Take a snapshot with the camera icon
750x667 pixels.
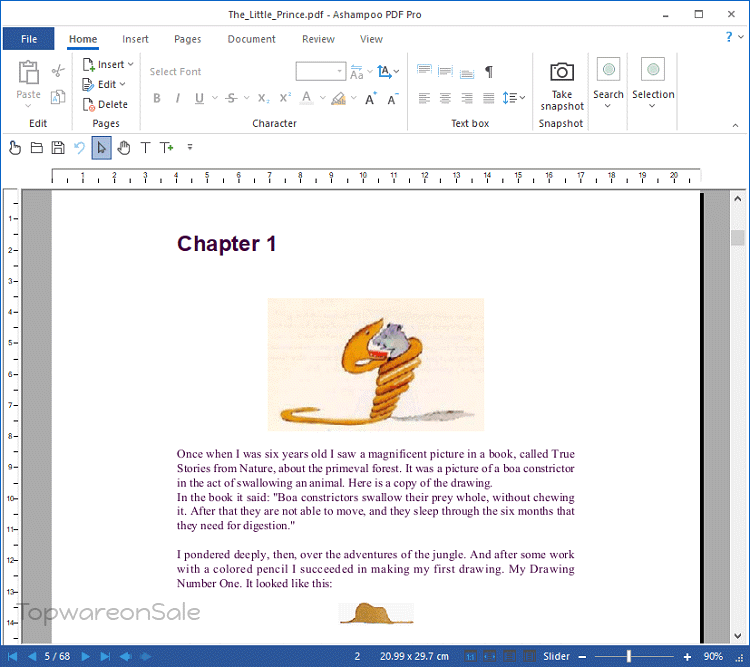562,72
